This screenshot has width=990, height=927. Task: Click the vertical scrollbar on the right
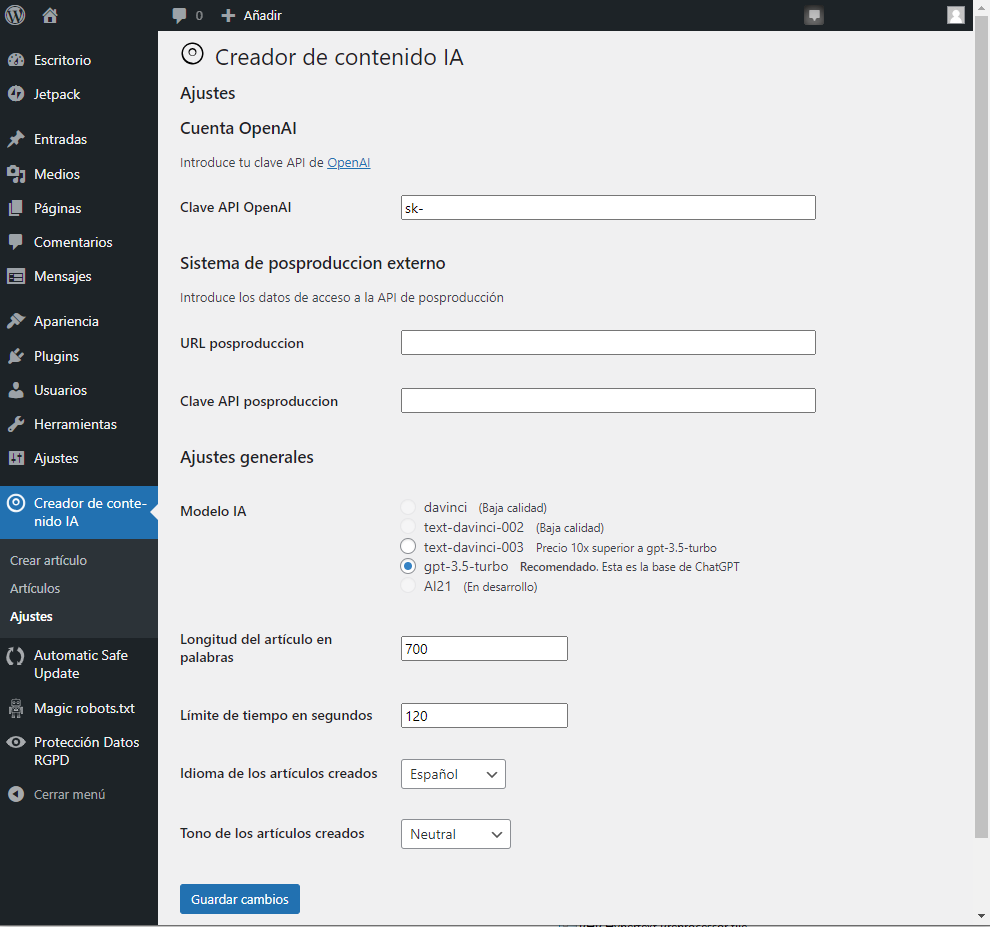[x=981, y=429]
